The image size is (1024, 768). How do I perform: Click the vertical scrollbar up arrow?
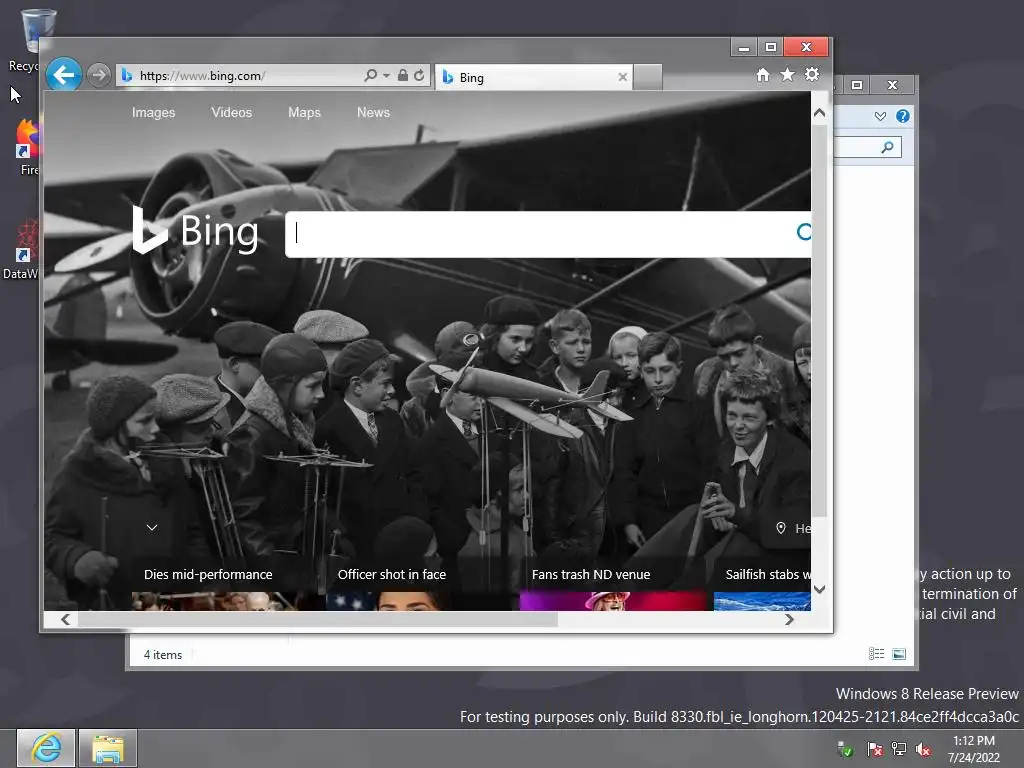coord(819,112)
